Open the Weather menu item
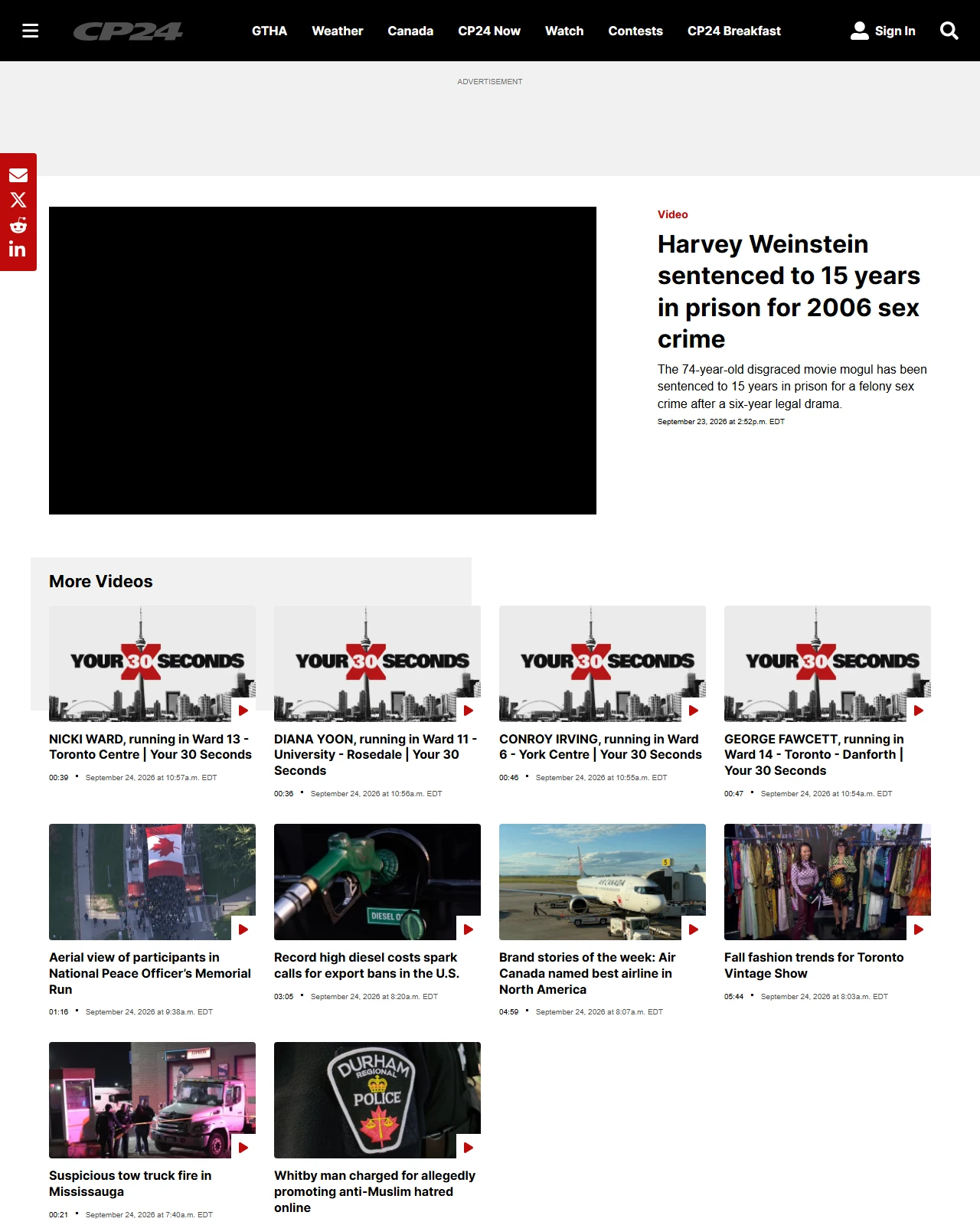The height and width of the screenshot is (1225, 980). tap(338, 31)
